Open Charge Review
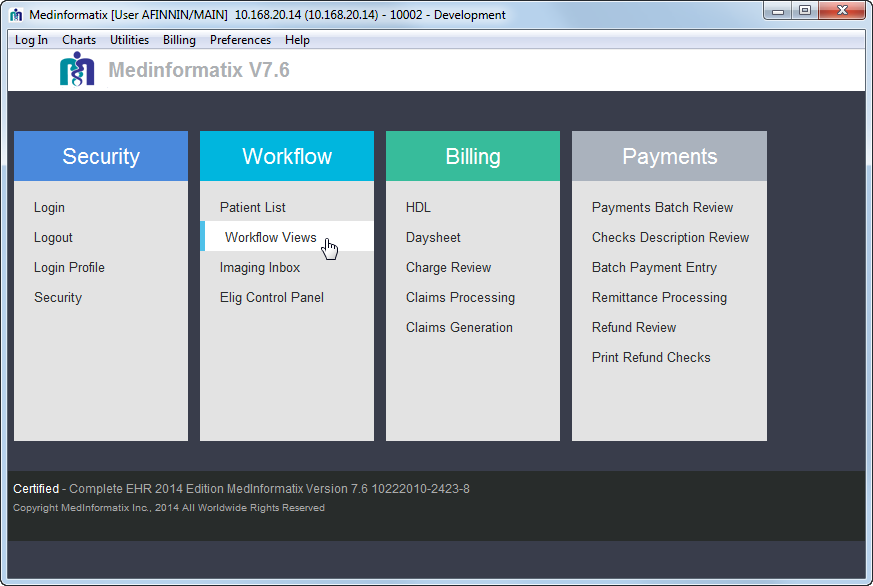This screenshot has width=873, height=586. coord(449,268)
